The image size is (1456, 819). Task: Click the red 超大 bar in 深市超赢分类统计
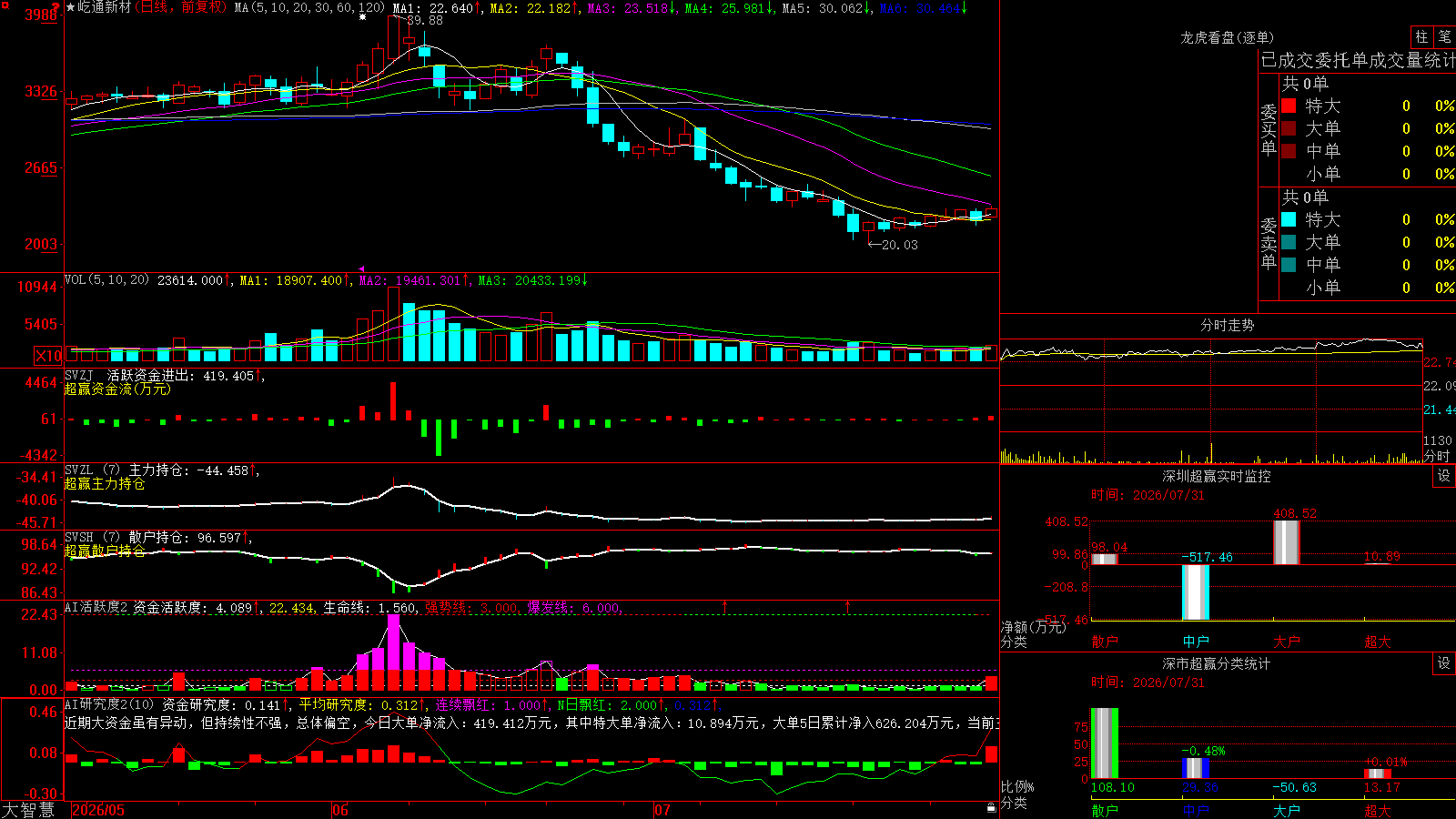[x=1378, y=773]
